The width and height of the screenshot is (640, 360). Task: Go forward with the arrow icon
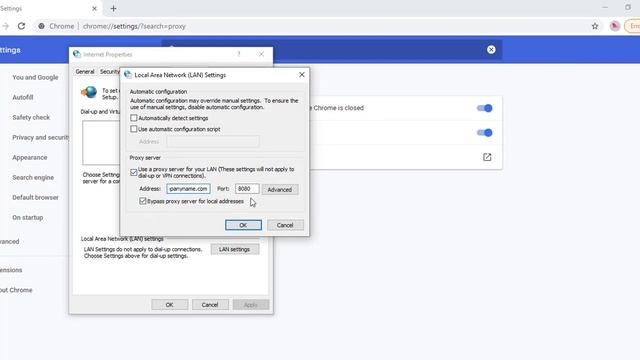coord(5,26)
